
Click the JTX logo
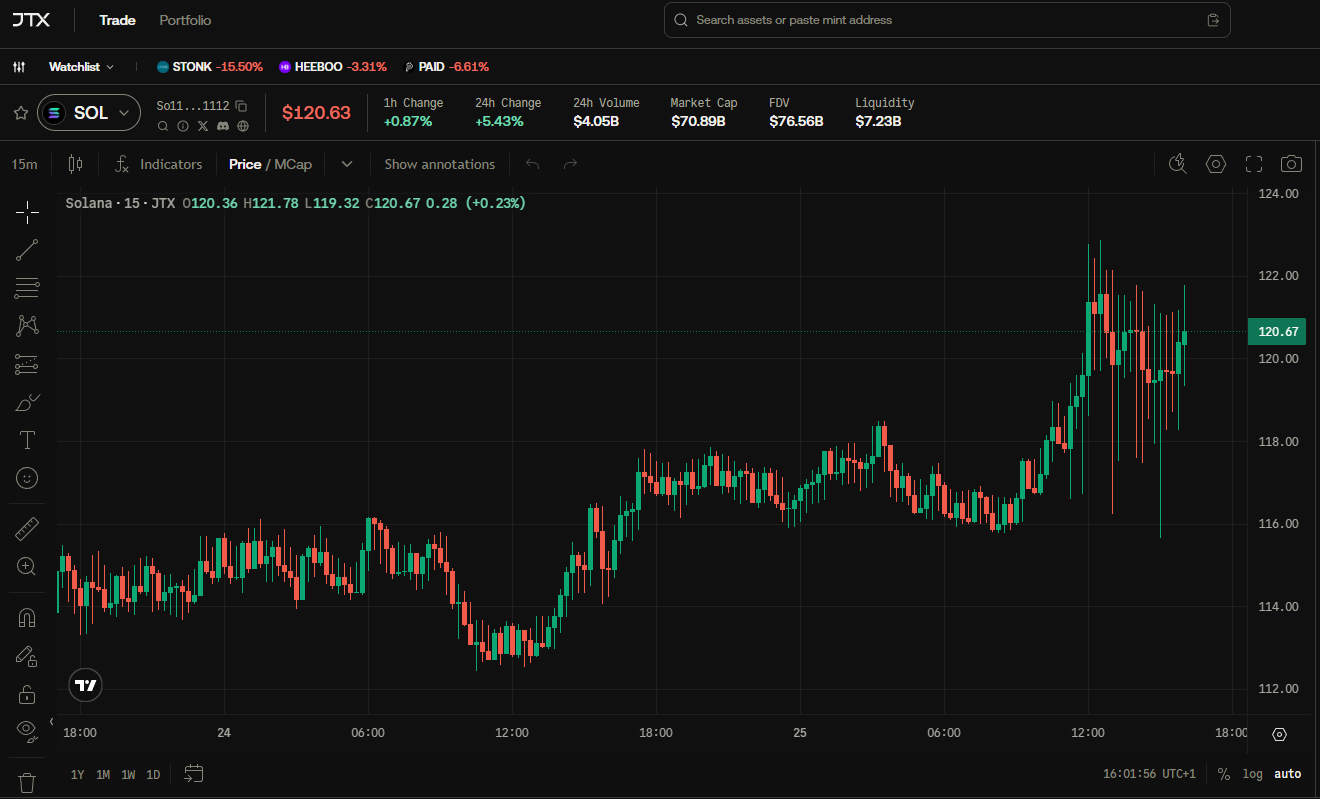(x=30, y=20)
